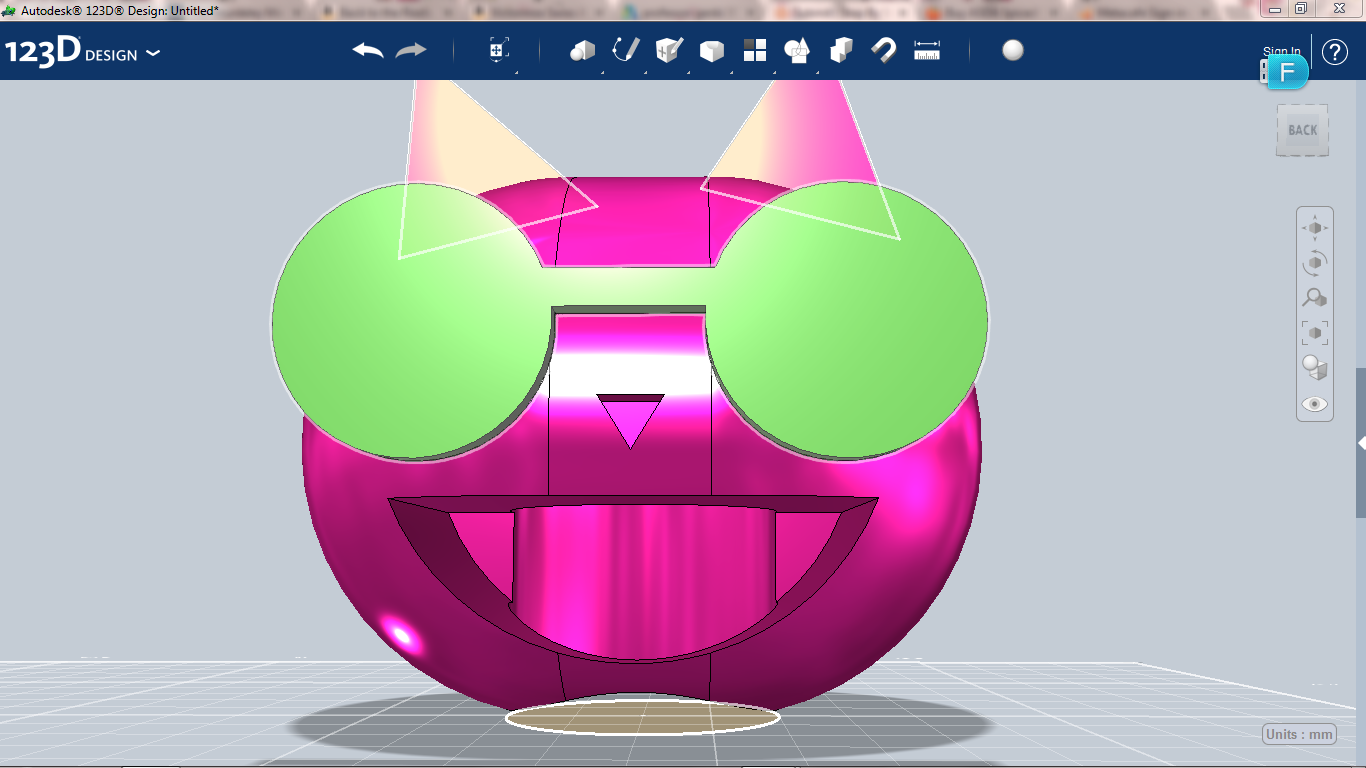Open the Pattern tool
Viewport: 1366px width, 768px height.
coord(755,50)
